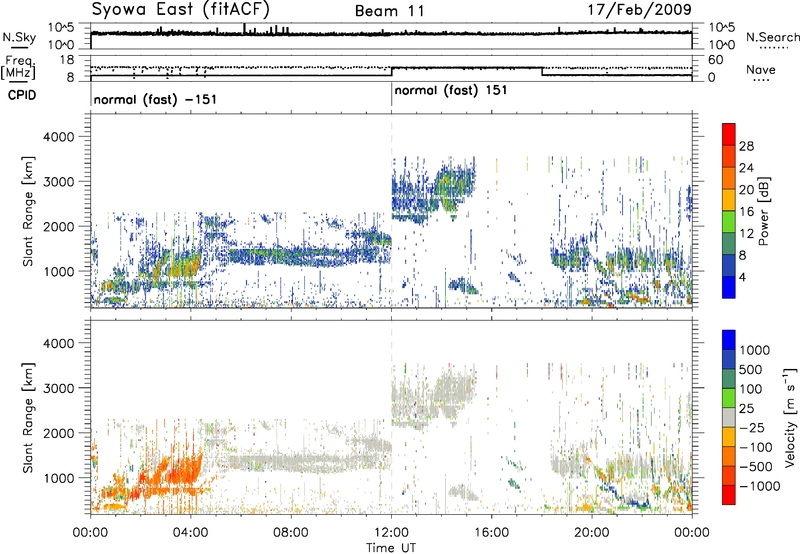Click the "Slant Range [km]" label of velocity panel

[28, 418]
